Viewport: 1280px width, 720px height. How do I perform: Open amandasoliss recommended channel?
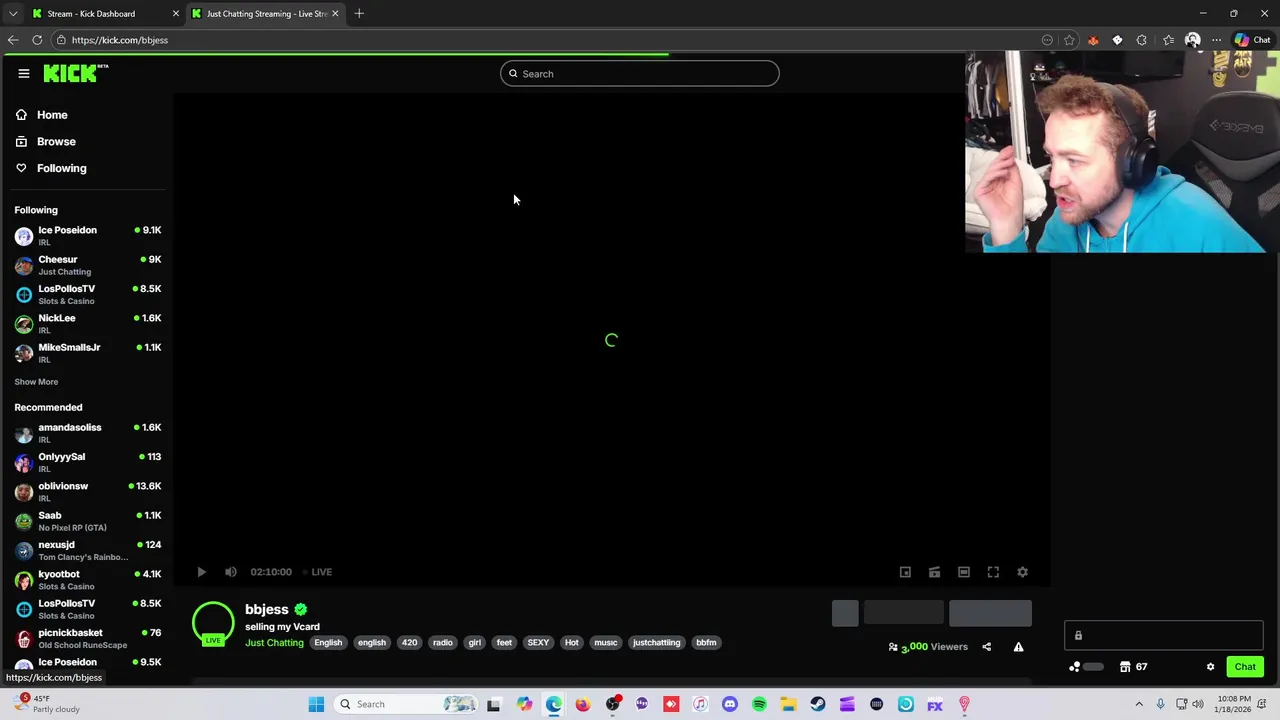(88, 433)
